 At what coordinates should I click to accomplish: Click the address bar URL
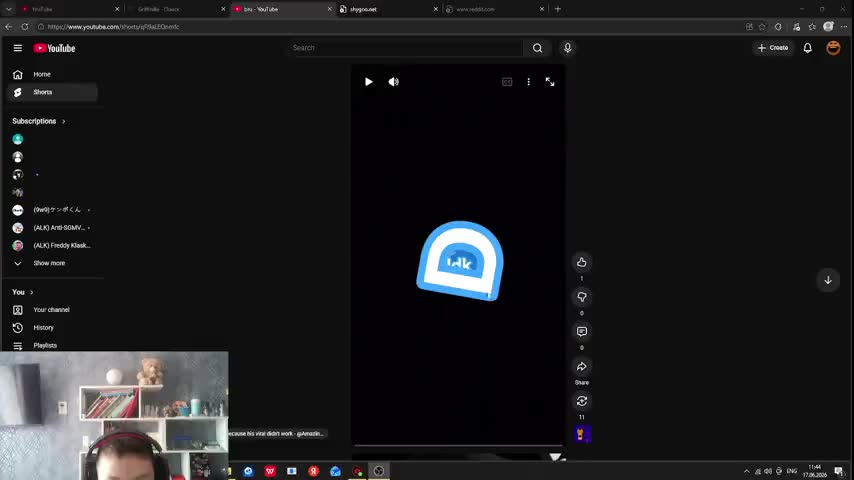113,27
